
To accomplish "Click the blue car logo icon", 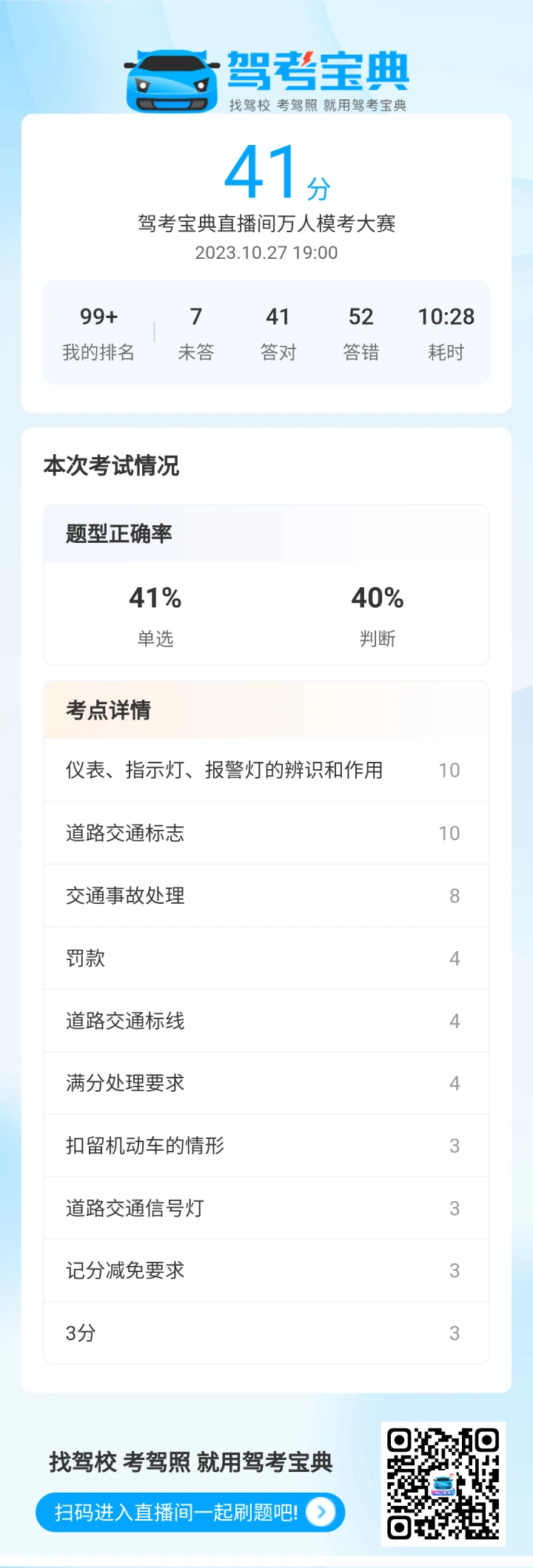I will (x=171, y=81).
